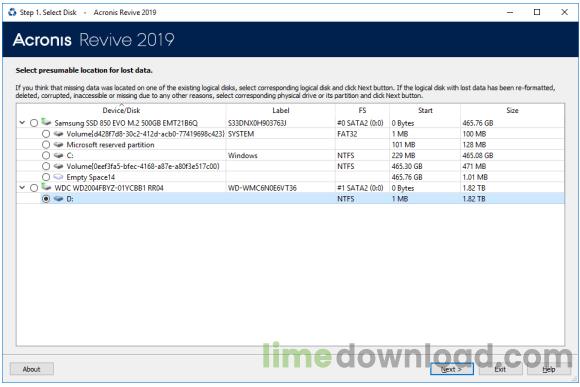Sort by the Device/Disk column header
The height and width of the screenshot is (387, 580).
point(121,110)
